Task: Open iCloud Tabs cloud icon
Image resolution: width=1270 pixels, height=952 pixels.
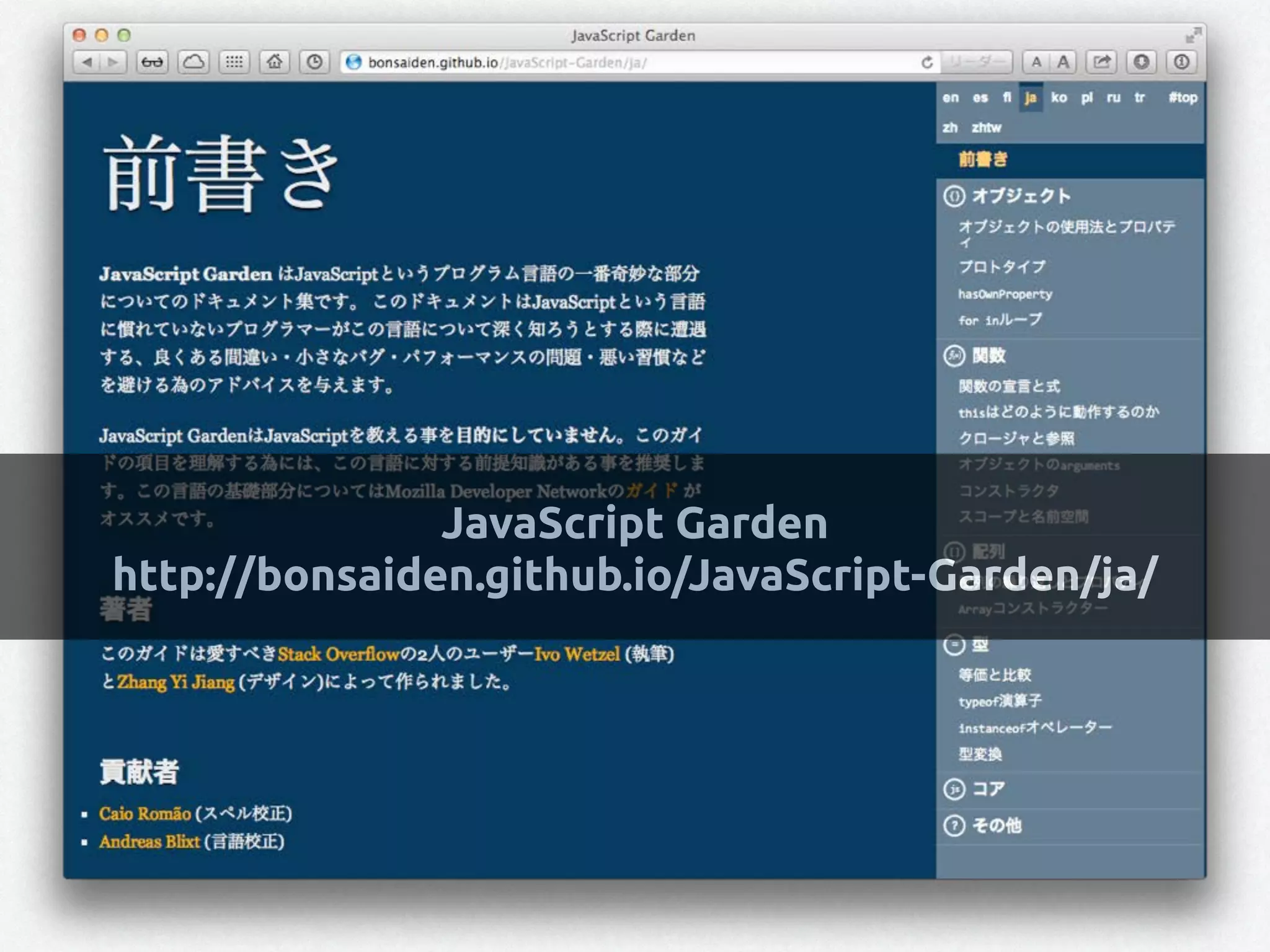Action: click(193, 62)
